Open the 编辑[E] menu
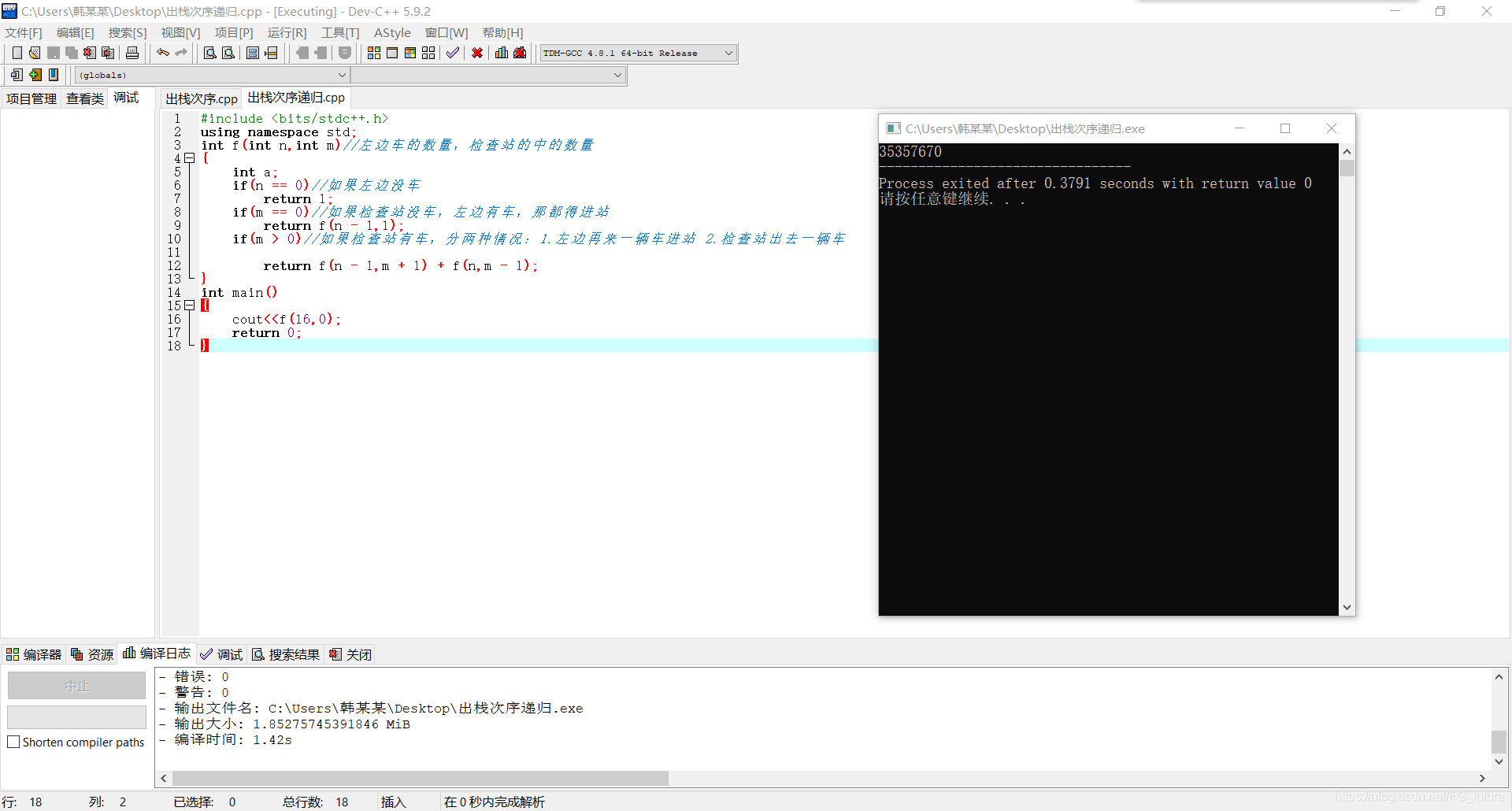 point(76,32)
